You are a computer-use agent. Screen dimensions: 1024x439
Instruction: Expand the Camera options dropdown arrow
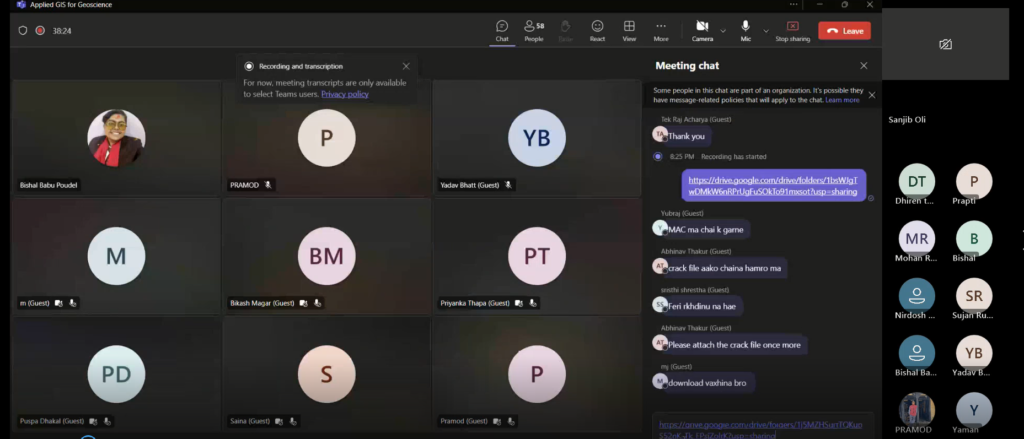pos(723,31)
